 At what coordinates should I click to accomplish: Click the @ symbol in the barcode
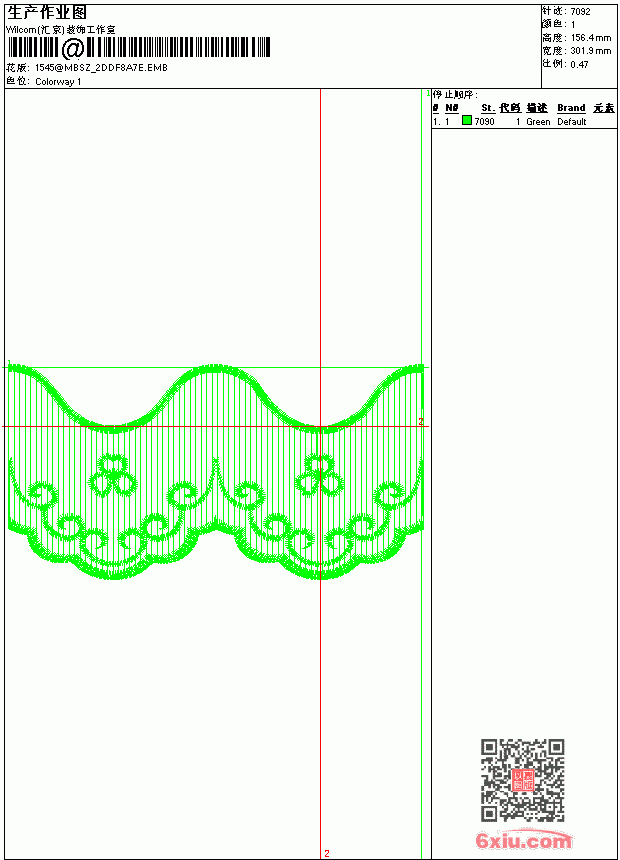pyautogui.click(x=72, y=48)
